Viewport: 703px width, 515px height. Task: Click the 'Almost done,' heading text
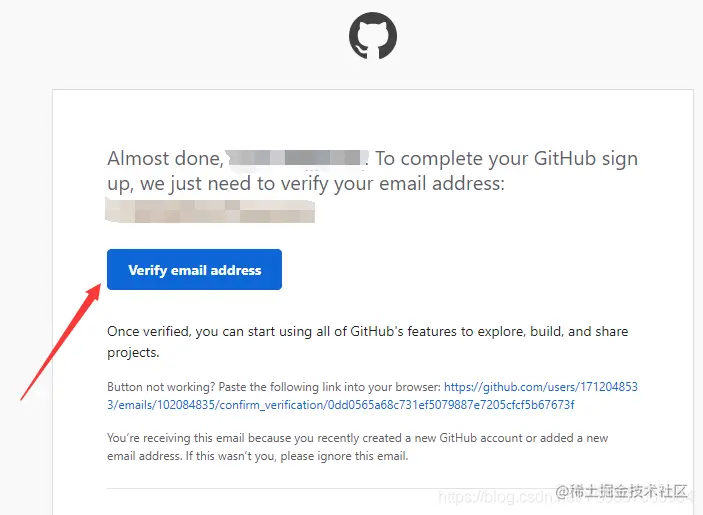pyautogui.click(x=165, y=159)
